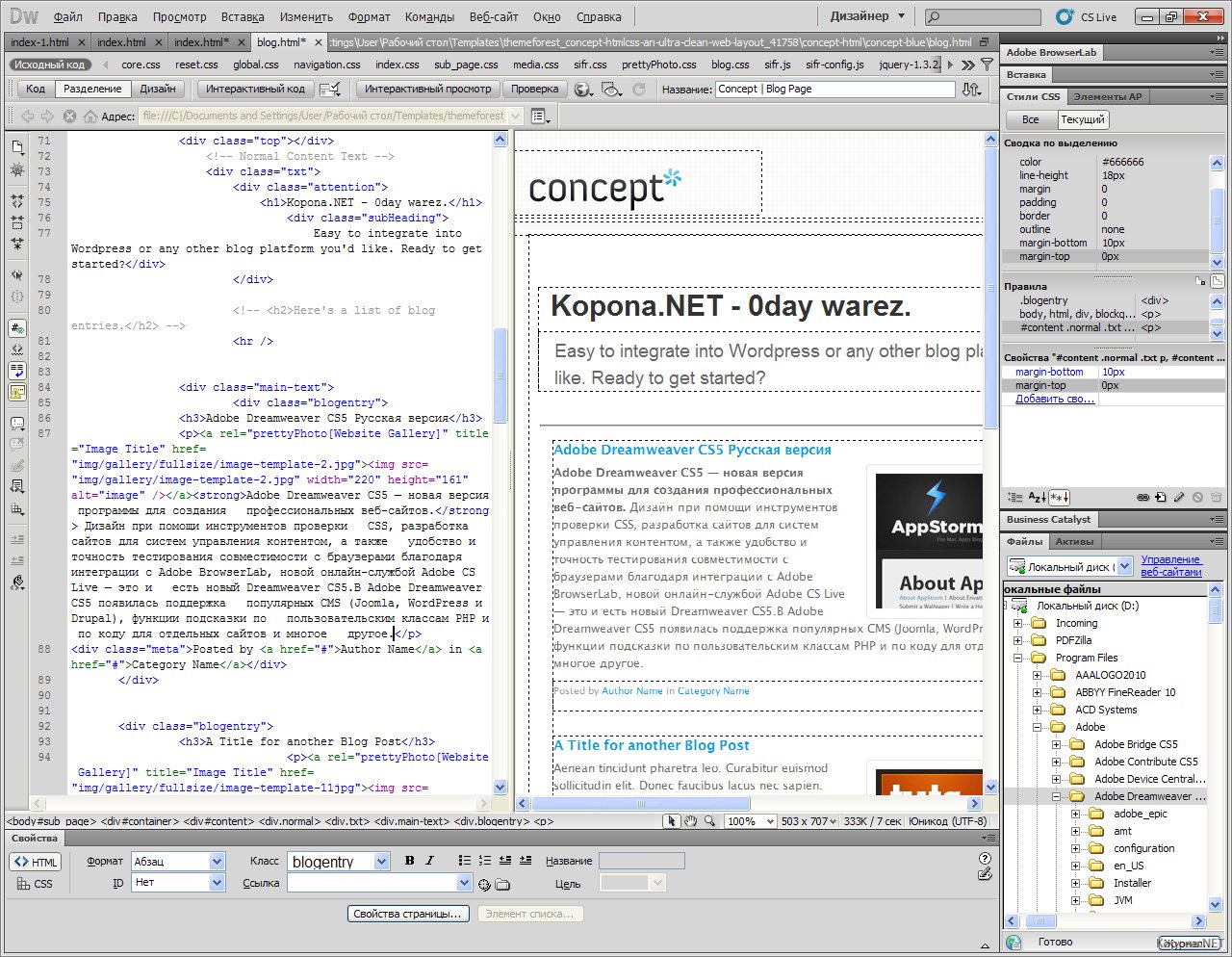1232x957 pixels.
Task: Collapse the Program Files folder
Action: click(1017, 658)
